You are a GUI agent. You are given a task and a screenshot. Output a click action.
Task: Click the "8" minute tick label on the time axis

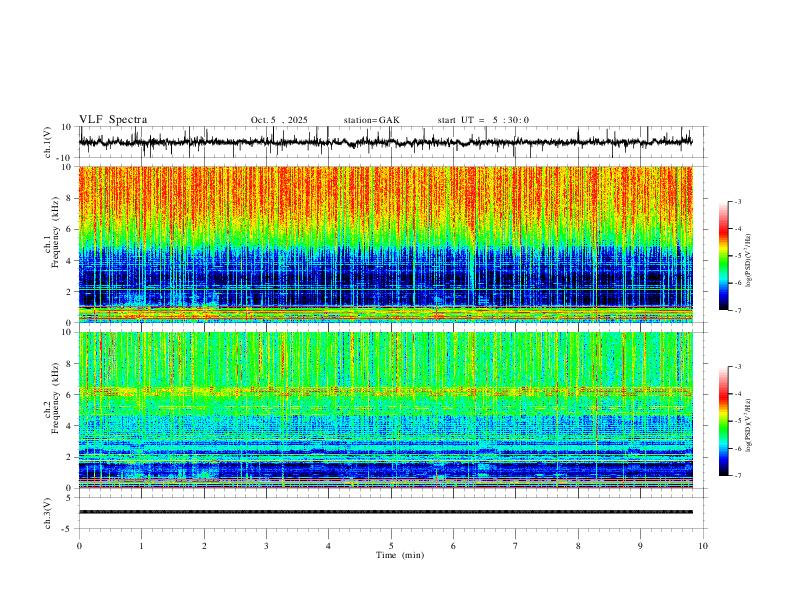[x=578, y=546]
